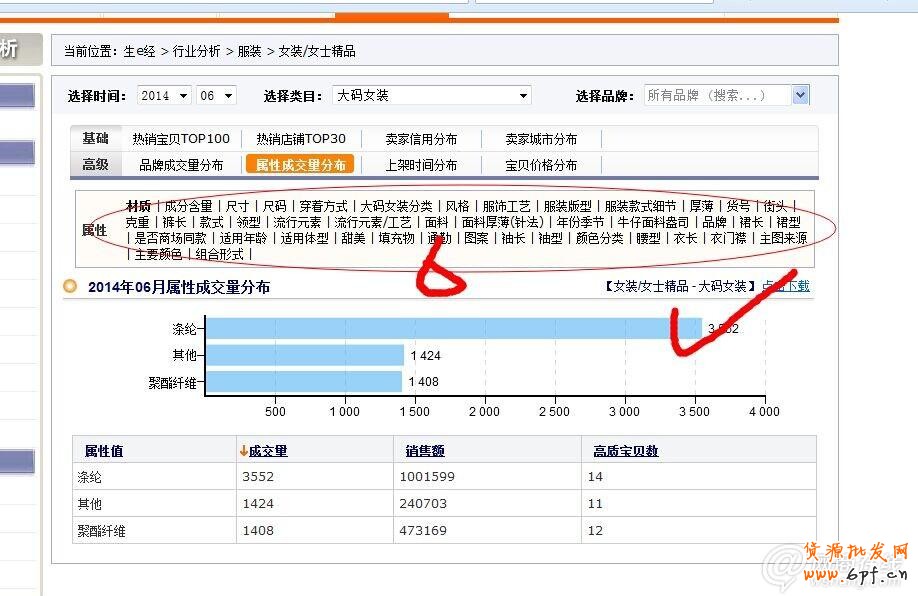Sort table by 销售额 column header

pyautogui.click(x=425, y=451)
